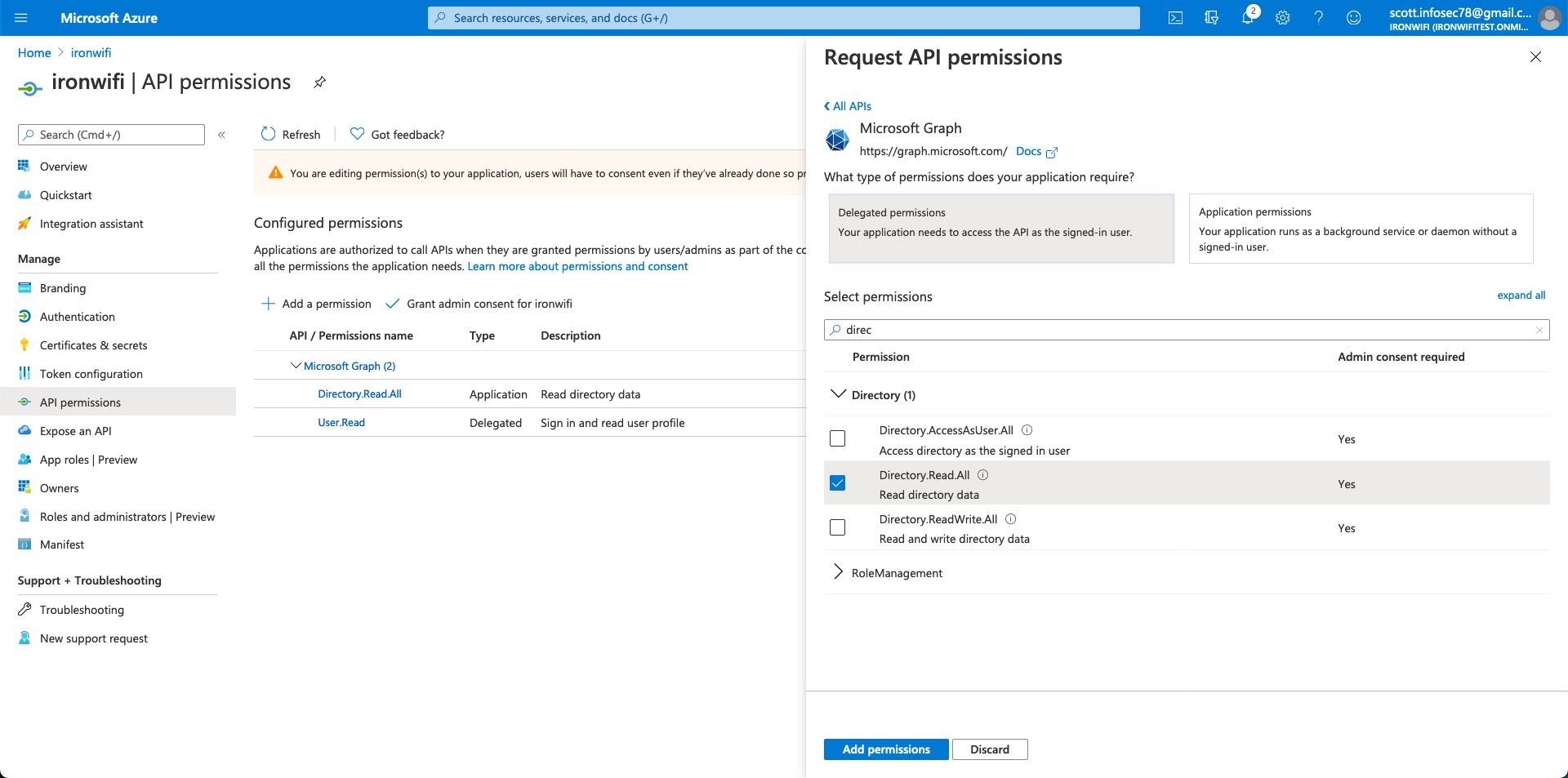Open the Notifications bell
Viewport: 1568px width, 778px height.
point(1247,17)
